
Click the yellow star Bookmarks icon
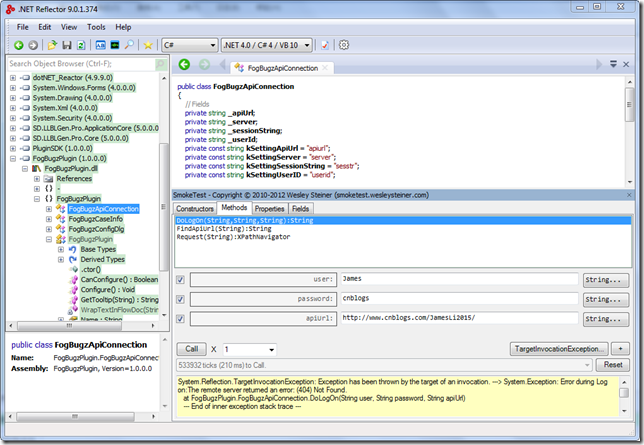click(x=148, y=45)
